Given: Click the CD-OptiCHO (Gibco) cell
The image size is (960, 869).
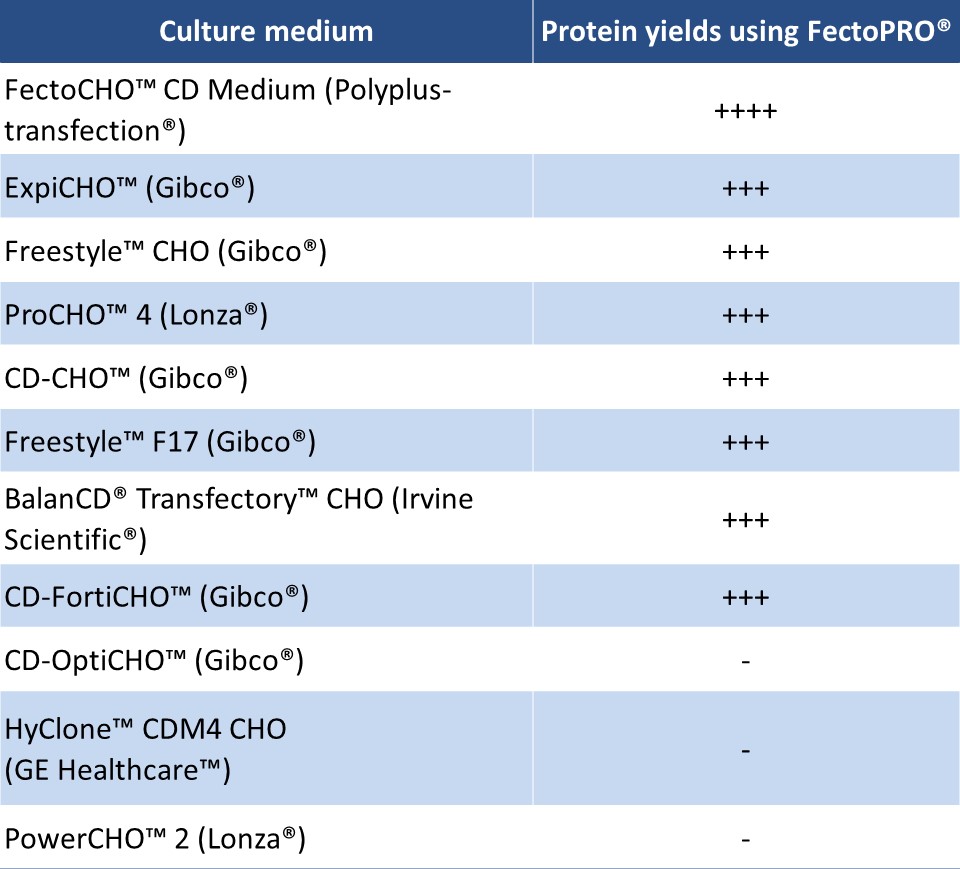Looking at the screenshot, I should [x=154, y=660].
